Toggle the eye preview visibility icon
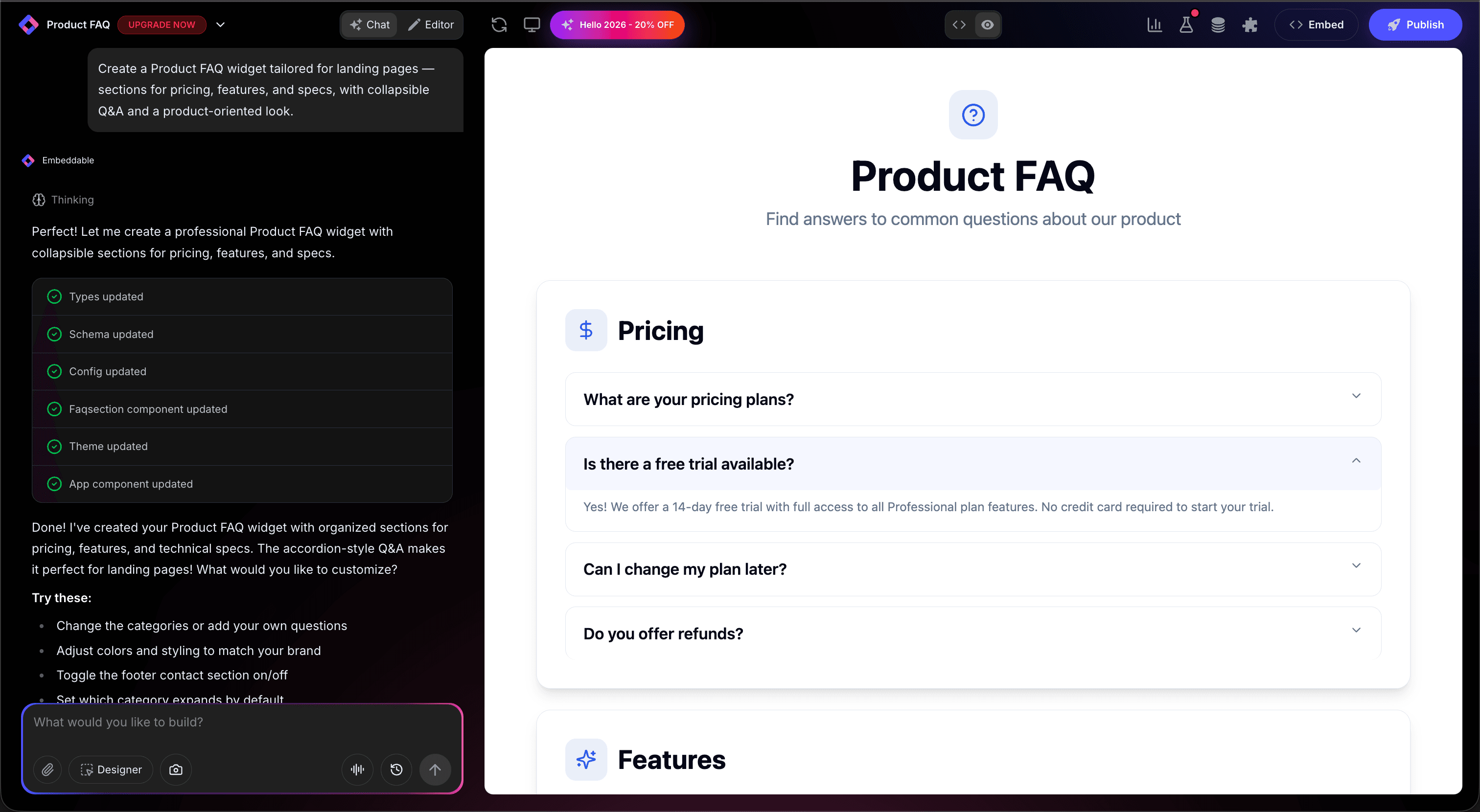Image resolution: width=1480 pixels, height=812 pixels. click(988, 24)
